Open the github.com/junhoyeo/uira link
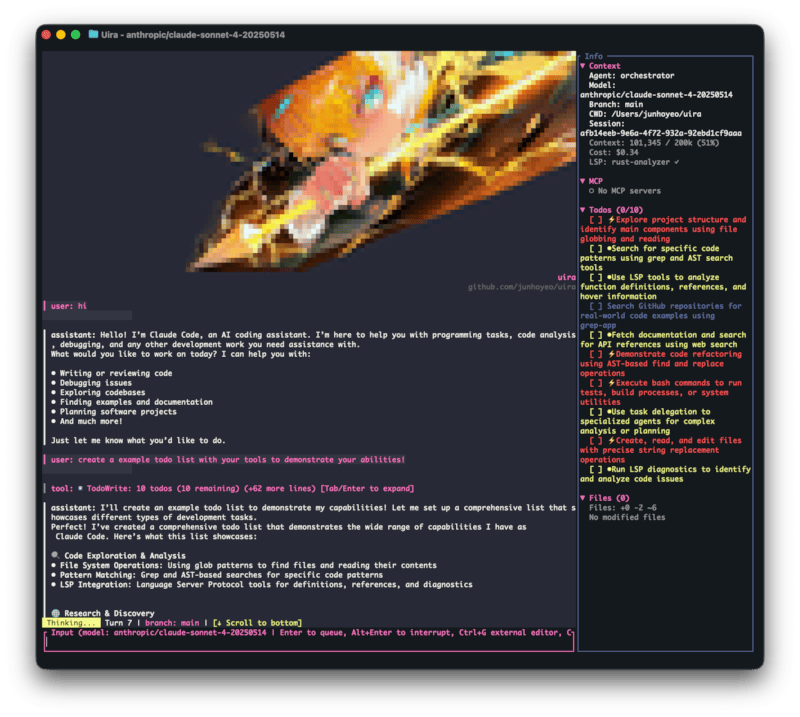 522,287
